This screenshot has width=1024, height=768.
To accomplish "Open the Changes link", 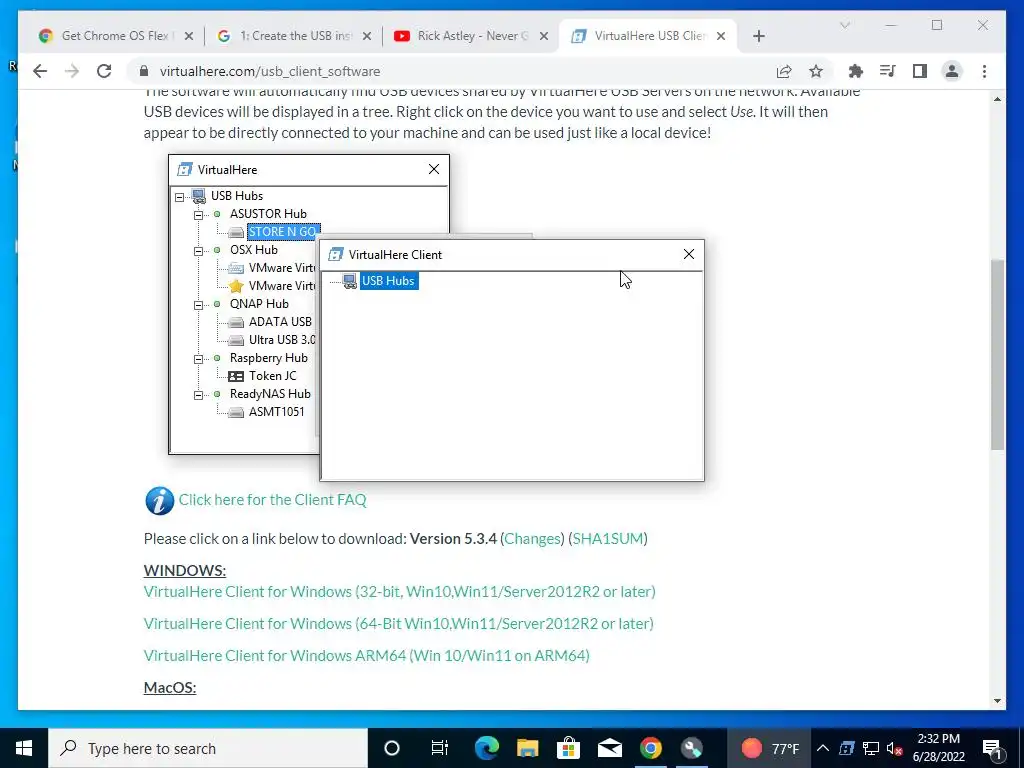I will click(533, 539).
